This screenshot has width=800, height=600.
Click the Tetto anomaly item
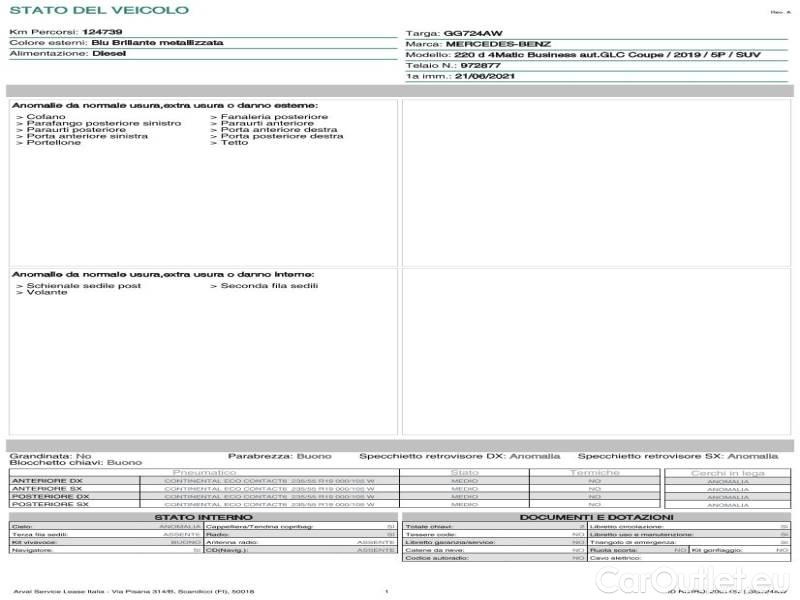234,143
